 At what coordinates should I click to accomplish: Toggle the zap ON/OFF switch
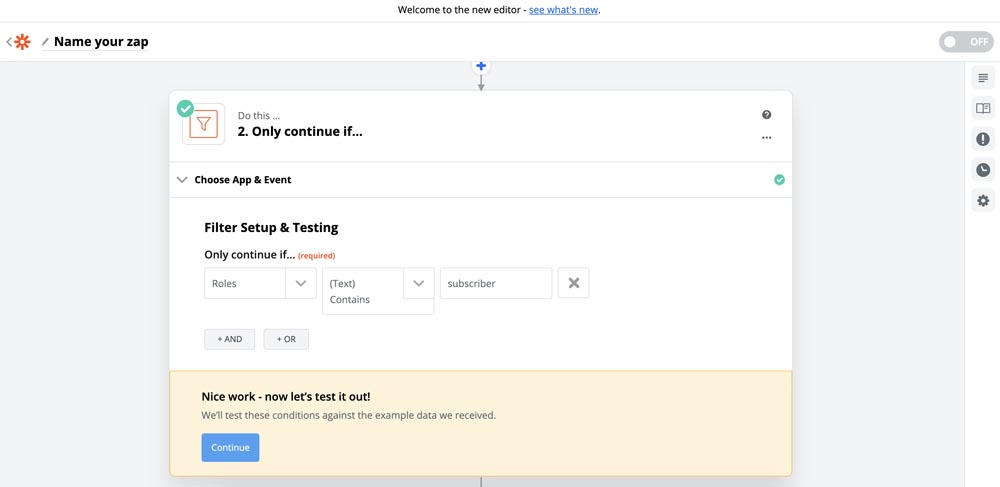(x=966, y=42)
